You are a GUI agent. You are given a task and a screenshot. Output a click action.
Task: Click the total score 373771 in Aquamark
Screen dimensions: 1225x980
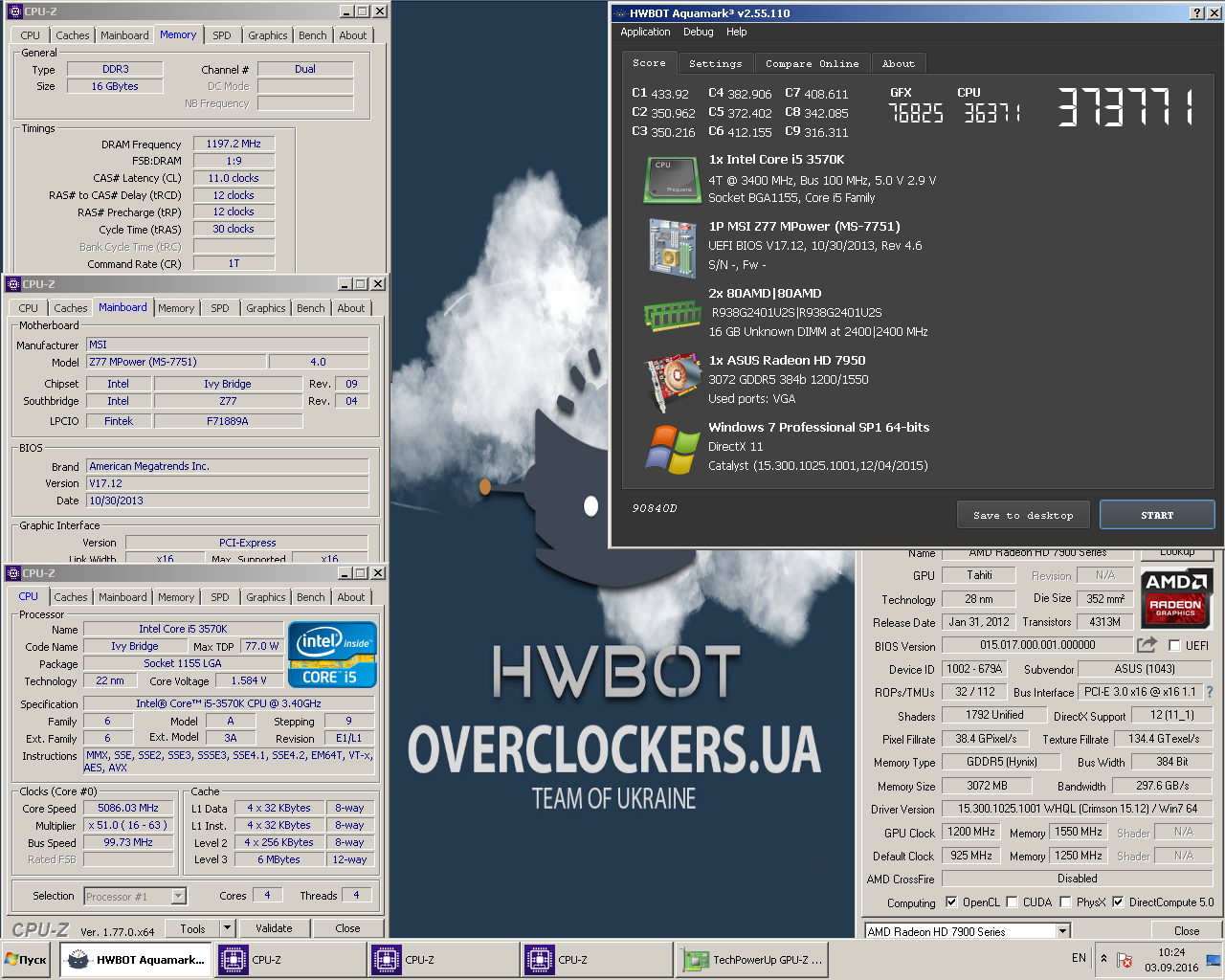[x=1127, y=108]
